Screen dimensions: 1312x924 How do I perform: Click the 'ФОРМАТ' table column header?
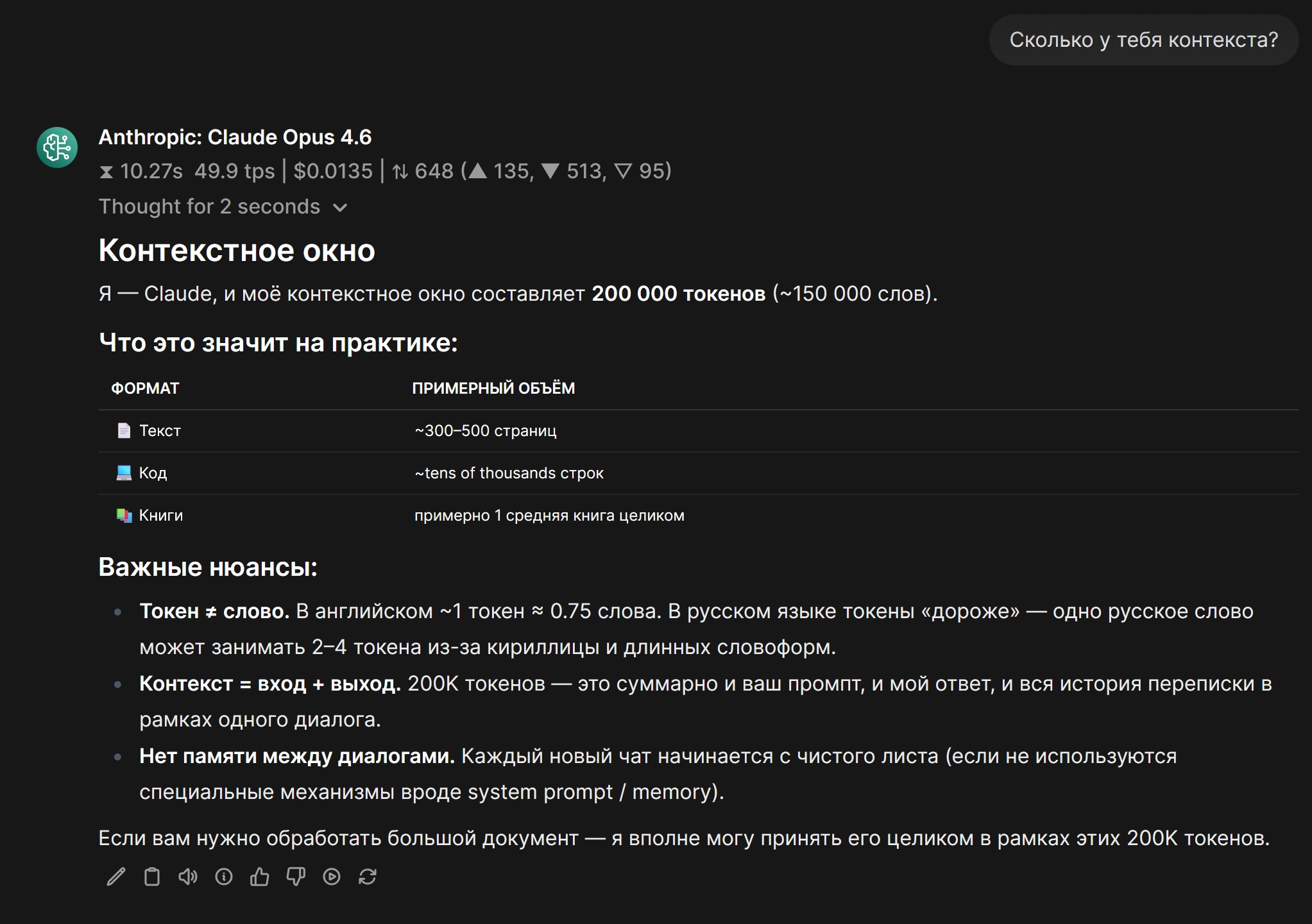pos(145,389)
